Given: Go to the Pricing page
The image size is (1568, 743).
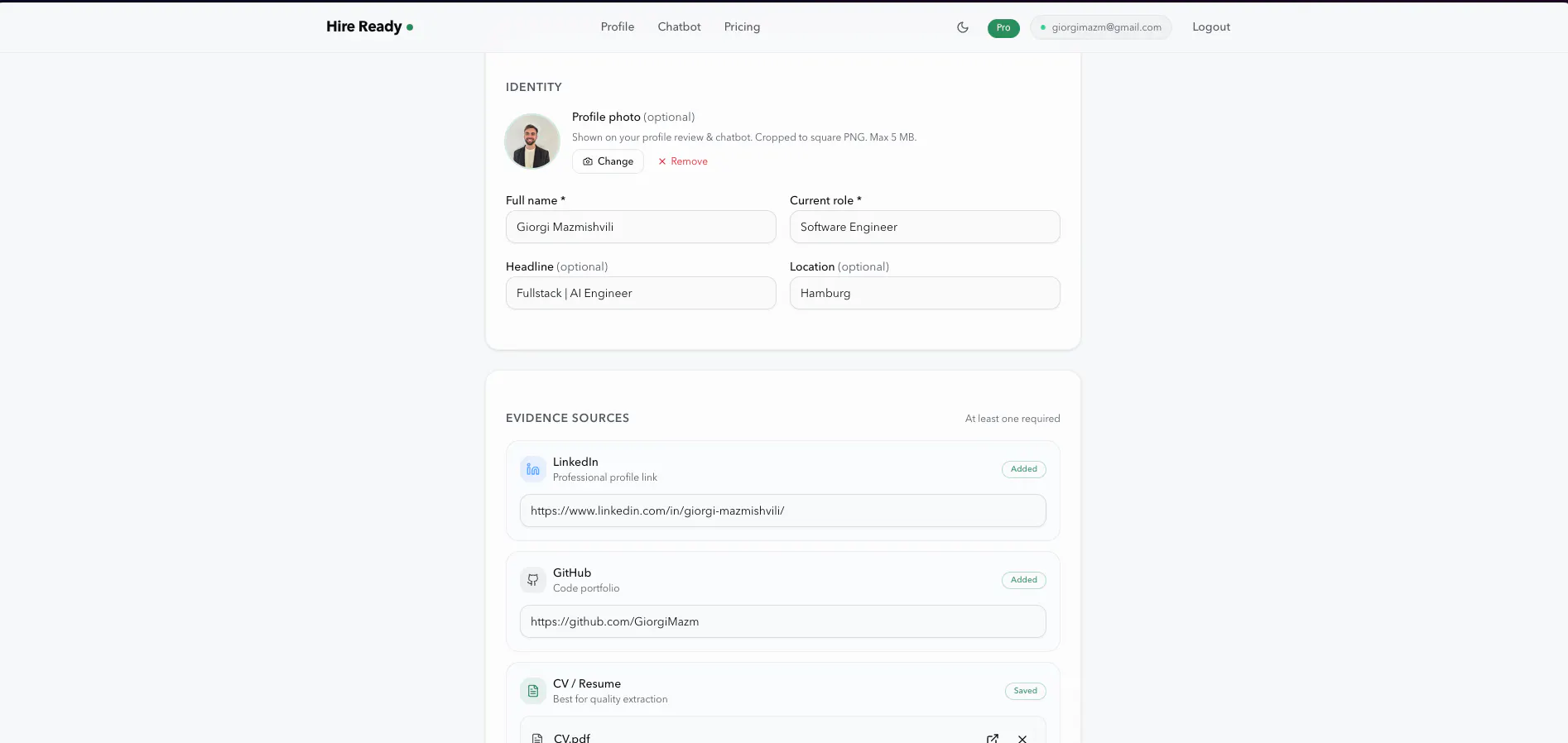Looking at the screenshot, I should (742, 26).
